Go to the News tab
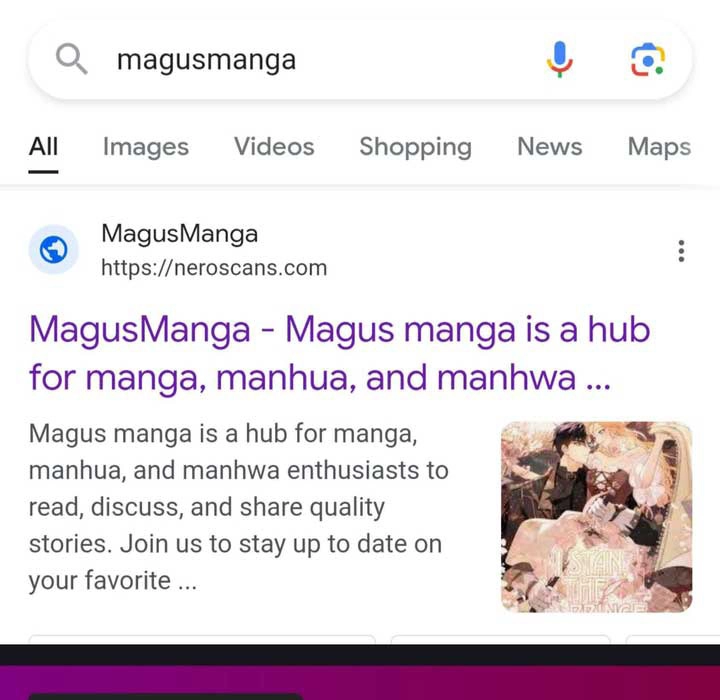720x700 pixels. [x=550, y=147]
